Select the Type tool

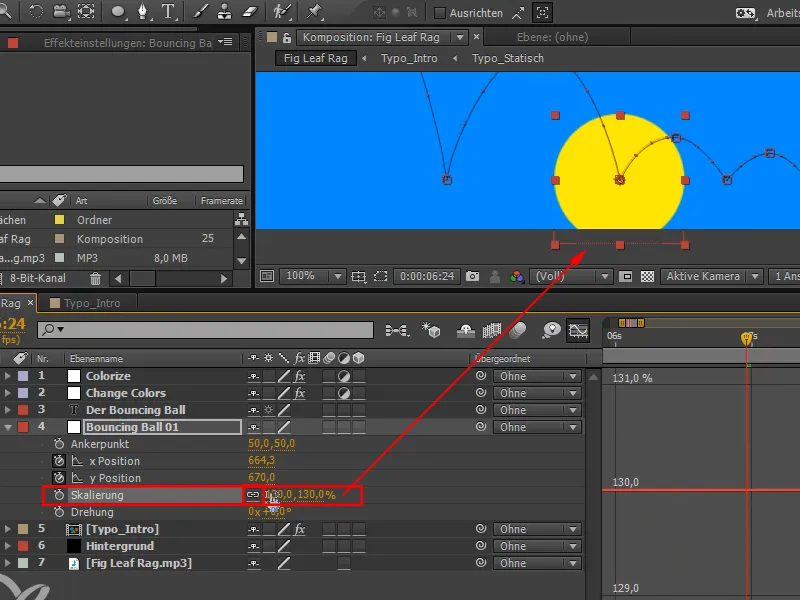(x=166, y=13)
